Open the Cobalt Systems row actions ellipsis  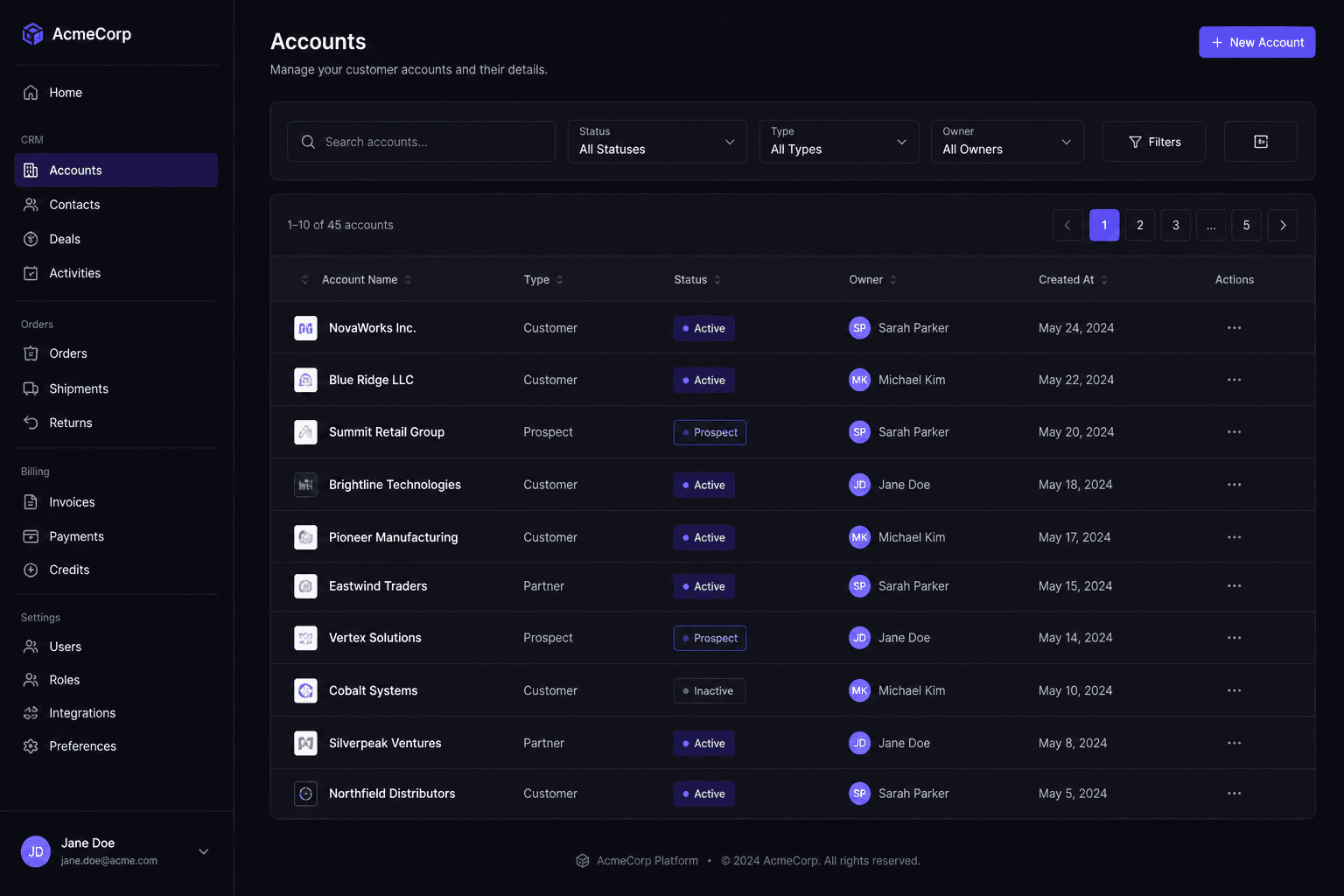tap(1234, 690)
